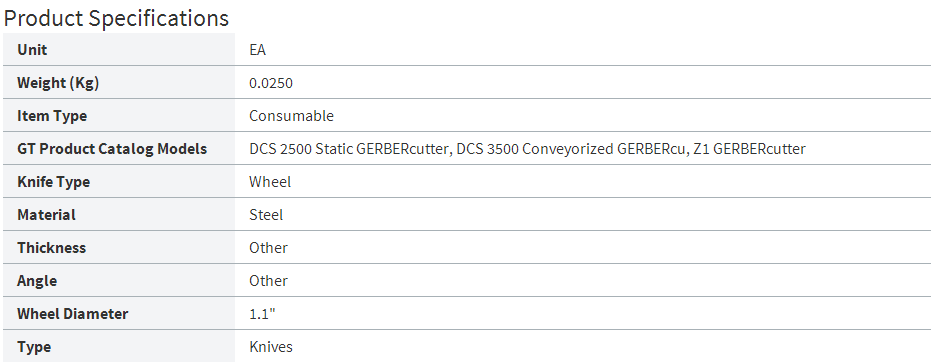
Task: Click the Wheel knife type value
Action: tap(270, 181)
